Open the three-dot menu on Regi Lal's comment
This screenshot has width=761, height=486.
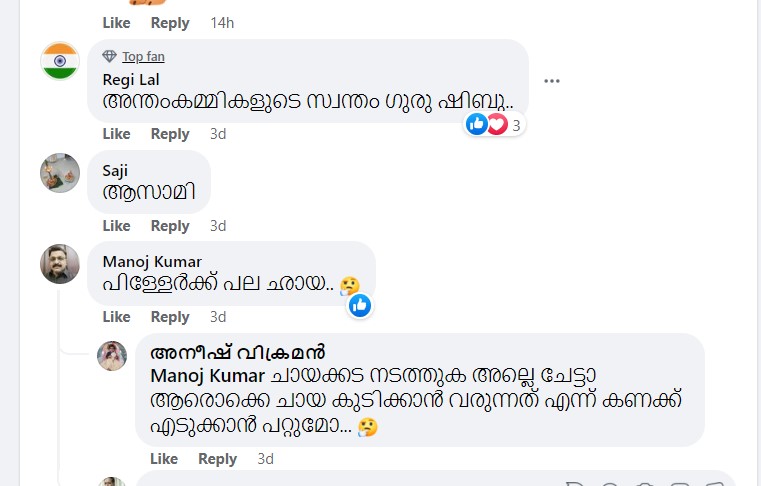click(552, 80)
